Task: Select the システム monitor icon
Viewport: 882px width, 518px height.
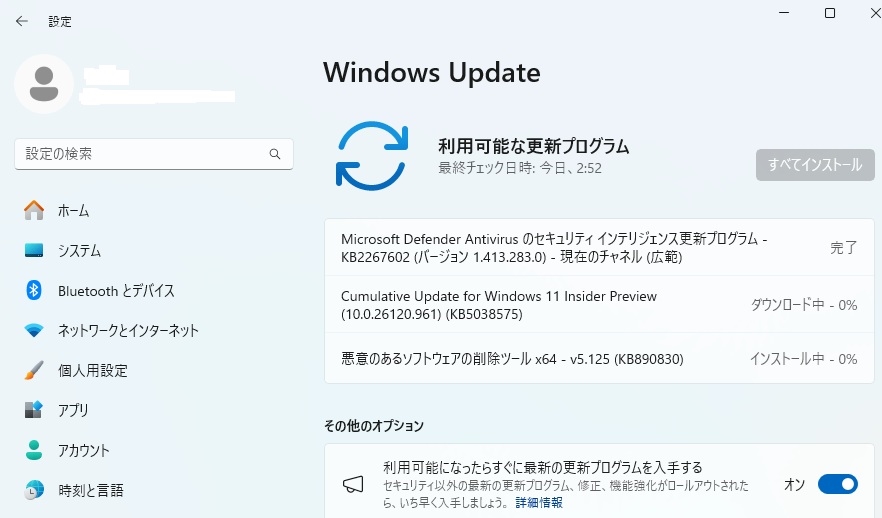Action: pos(34,250)
